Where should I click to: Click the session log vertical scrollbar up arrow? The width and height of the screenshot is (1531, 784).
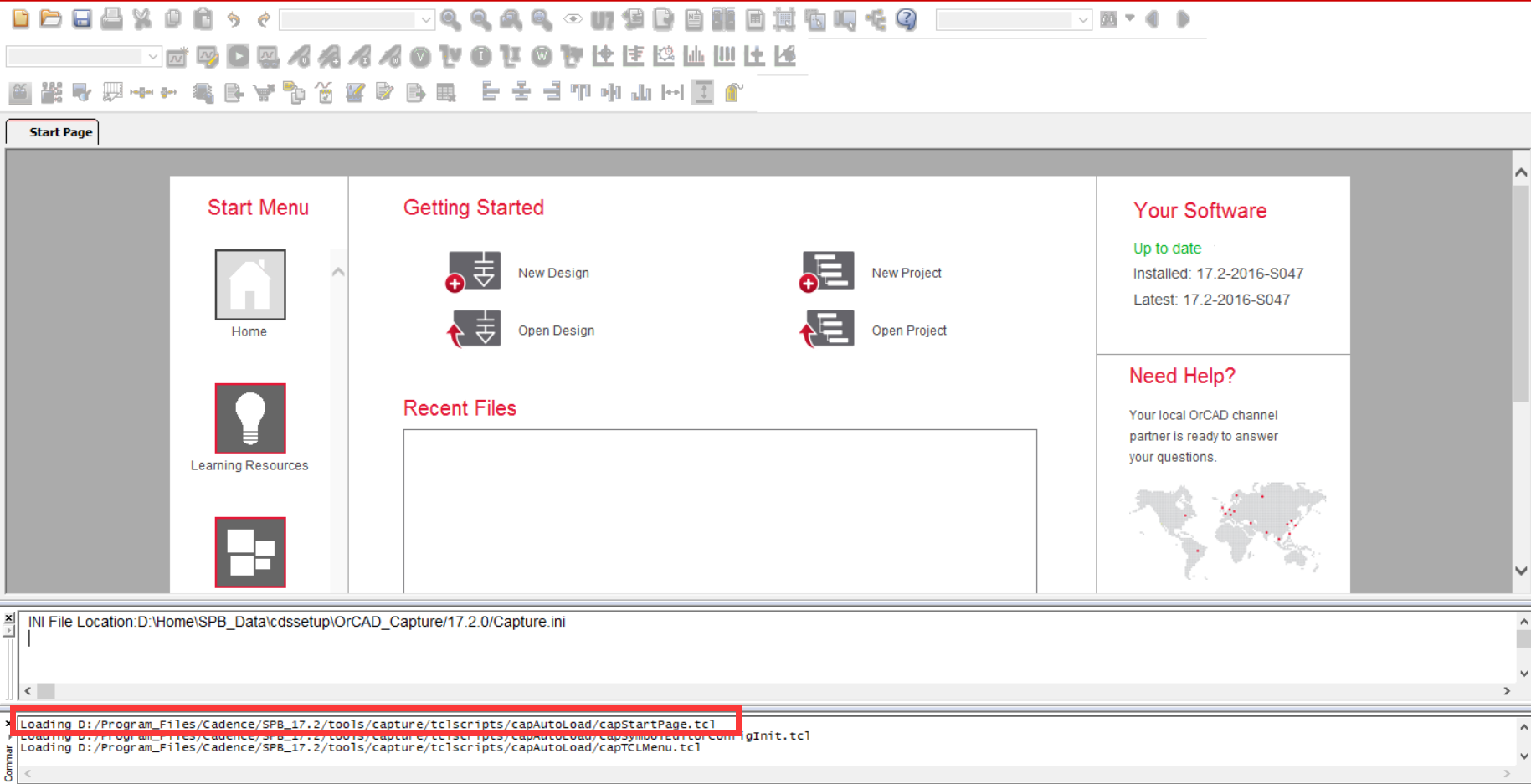point(1523,622)
